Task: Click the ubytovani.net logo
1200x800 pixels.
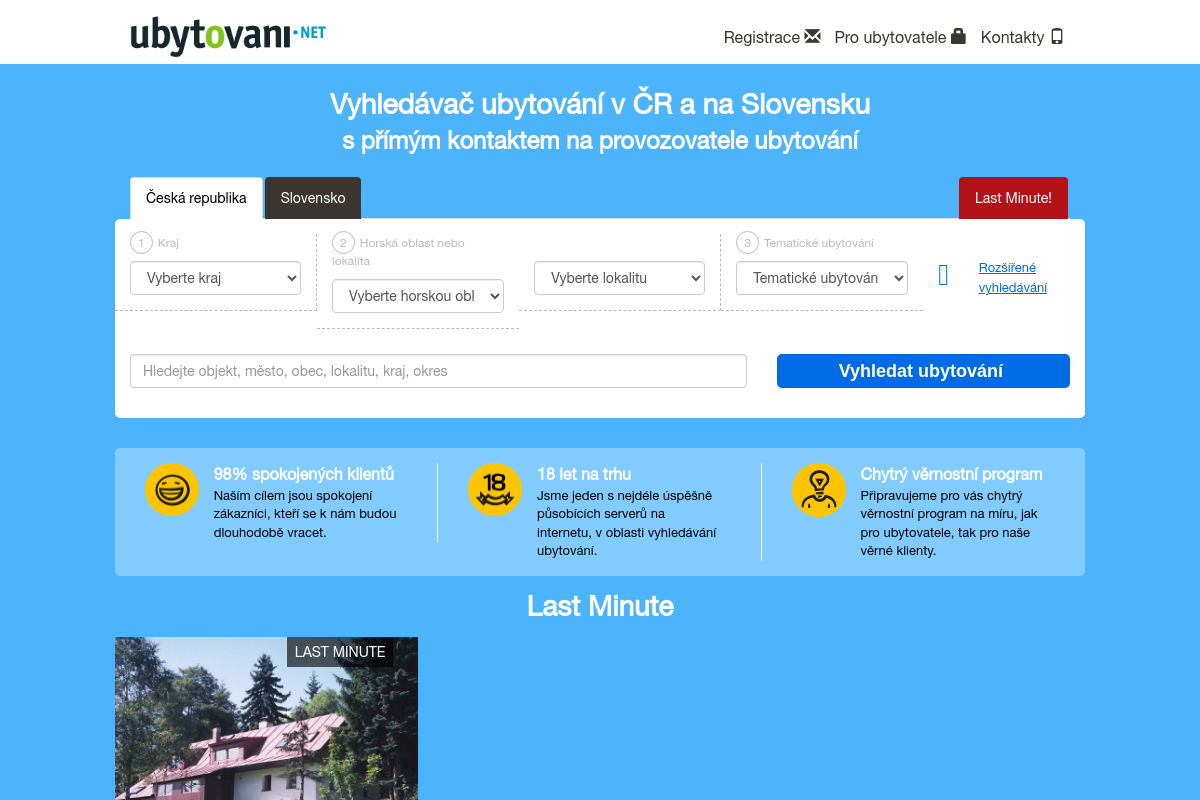Action: pyautogui.click(x=227, y=34)
